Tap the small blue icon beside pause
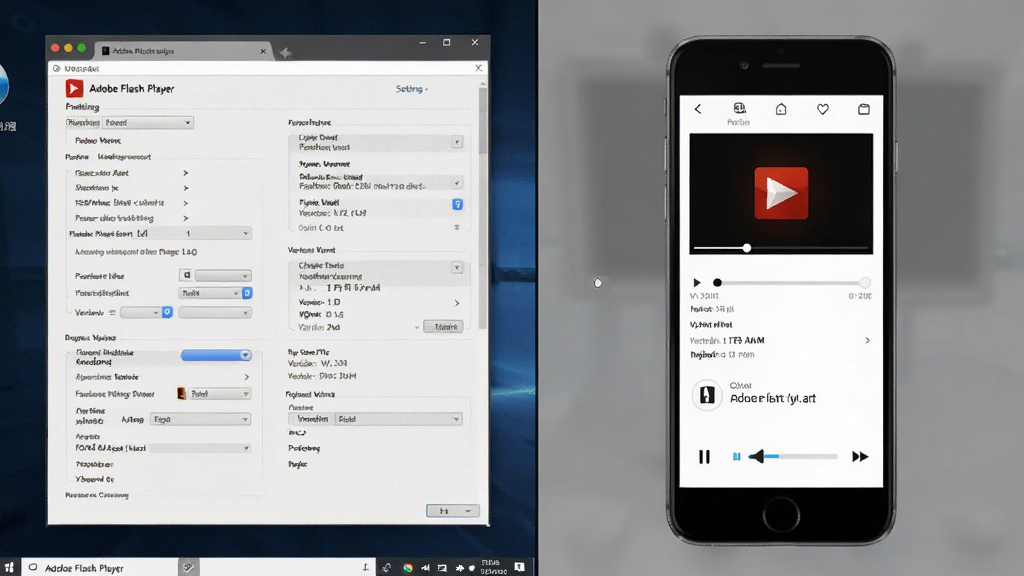 737,456
